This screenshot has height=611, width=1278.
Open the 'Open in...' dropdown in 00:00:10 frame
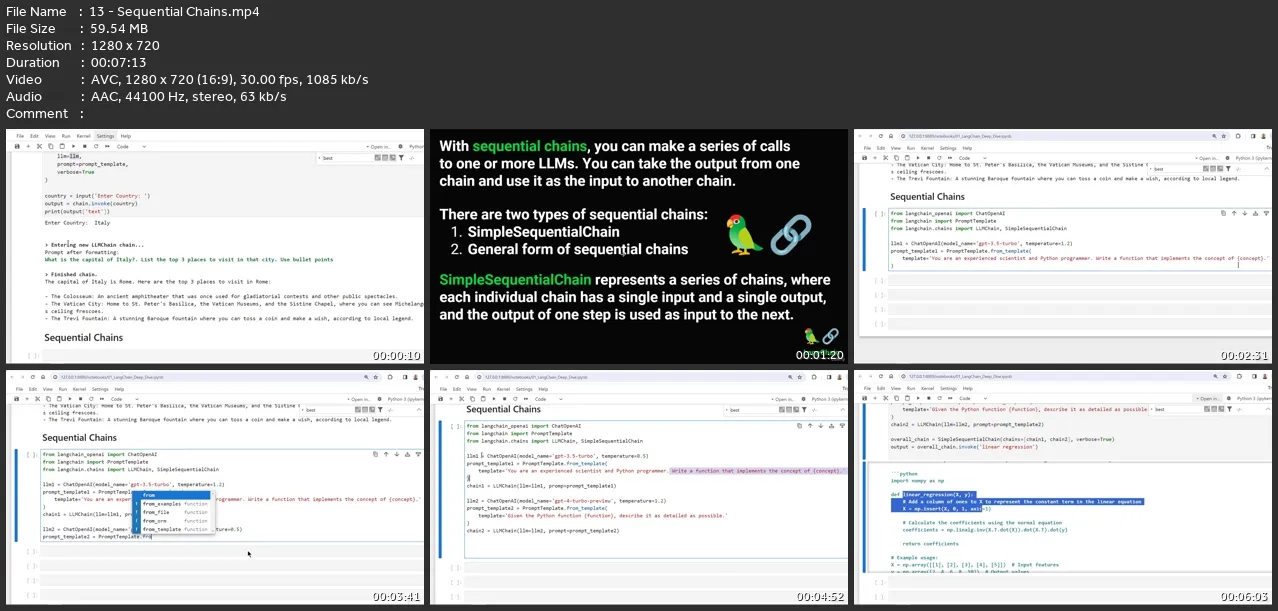pyautogui.click(x=381, y=147)
